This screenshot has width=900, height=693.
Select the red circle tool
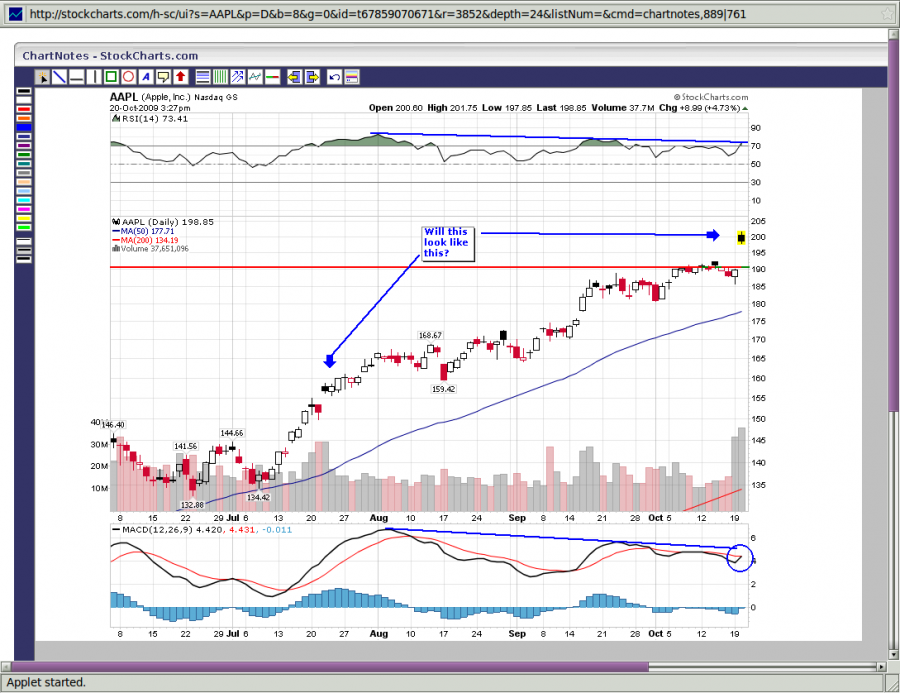[129, 76]
